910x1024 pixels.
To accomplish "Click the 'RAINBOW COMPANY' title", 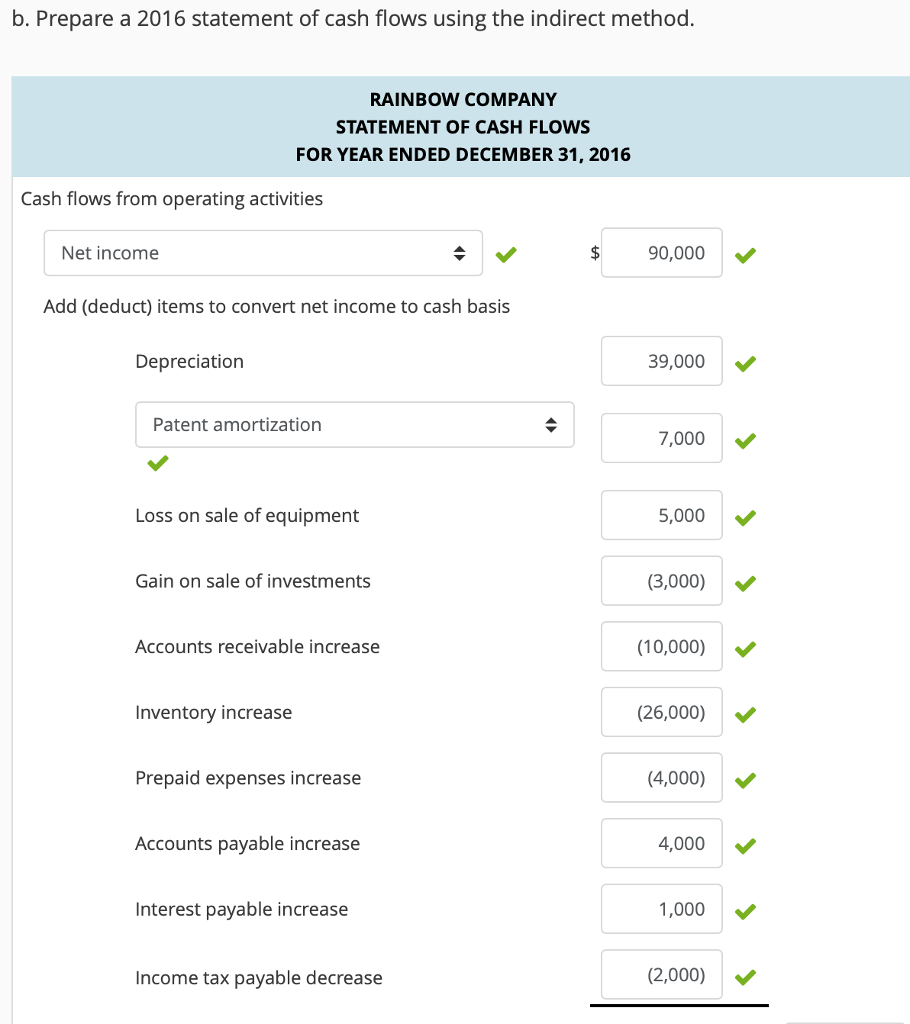I will click(x=463, y=99).
